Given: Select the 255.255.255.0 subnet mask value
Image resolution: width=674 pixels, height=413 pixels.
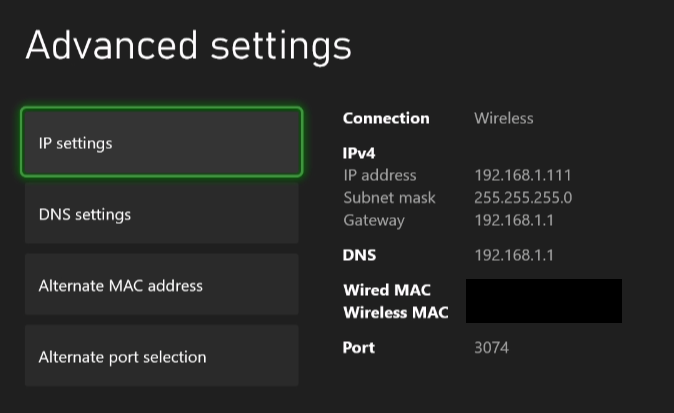Looking at the screenshot, I should (523, 197).
